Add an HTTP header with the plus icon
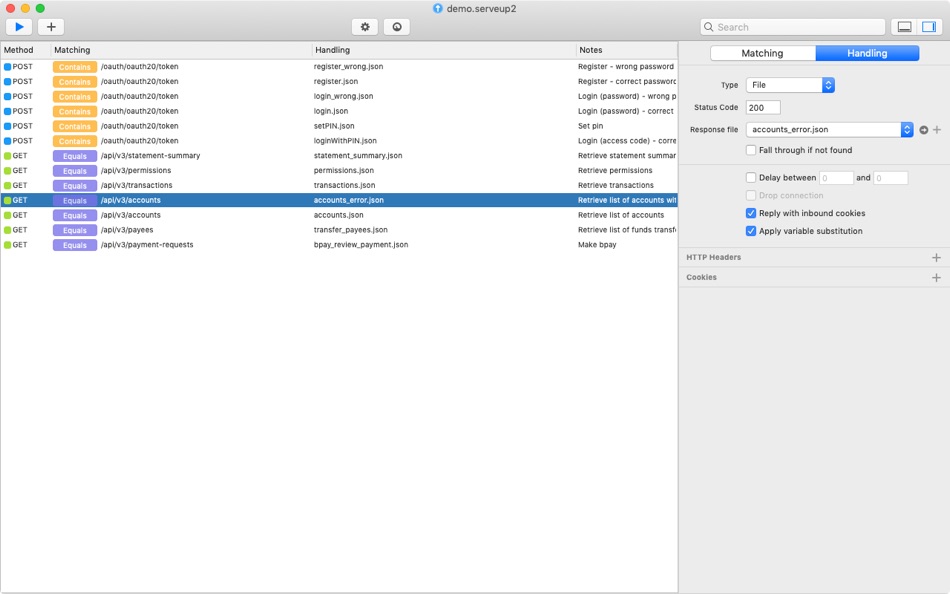950x594 pixels. tap(936, 258)
